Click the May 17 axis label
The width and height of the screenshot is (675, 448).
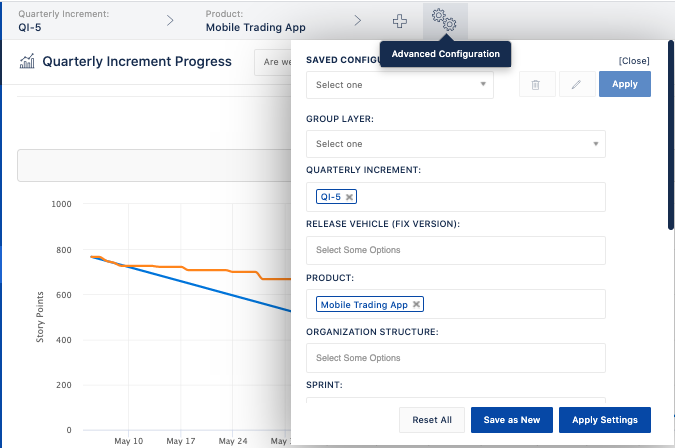coord(180,441)
